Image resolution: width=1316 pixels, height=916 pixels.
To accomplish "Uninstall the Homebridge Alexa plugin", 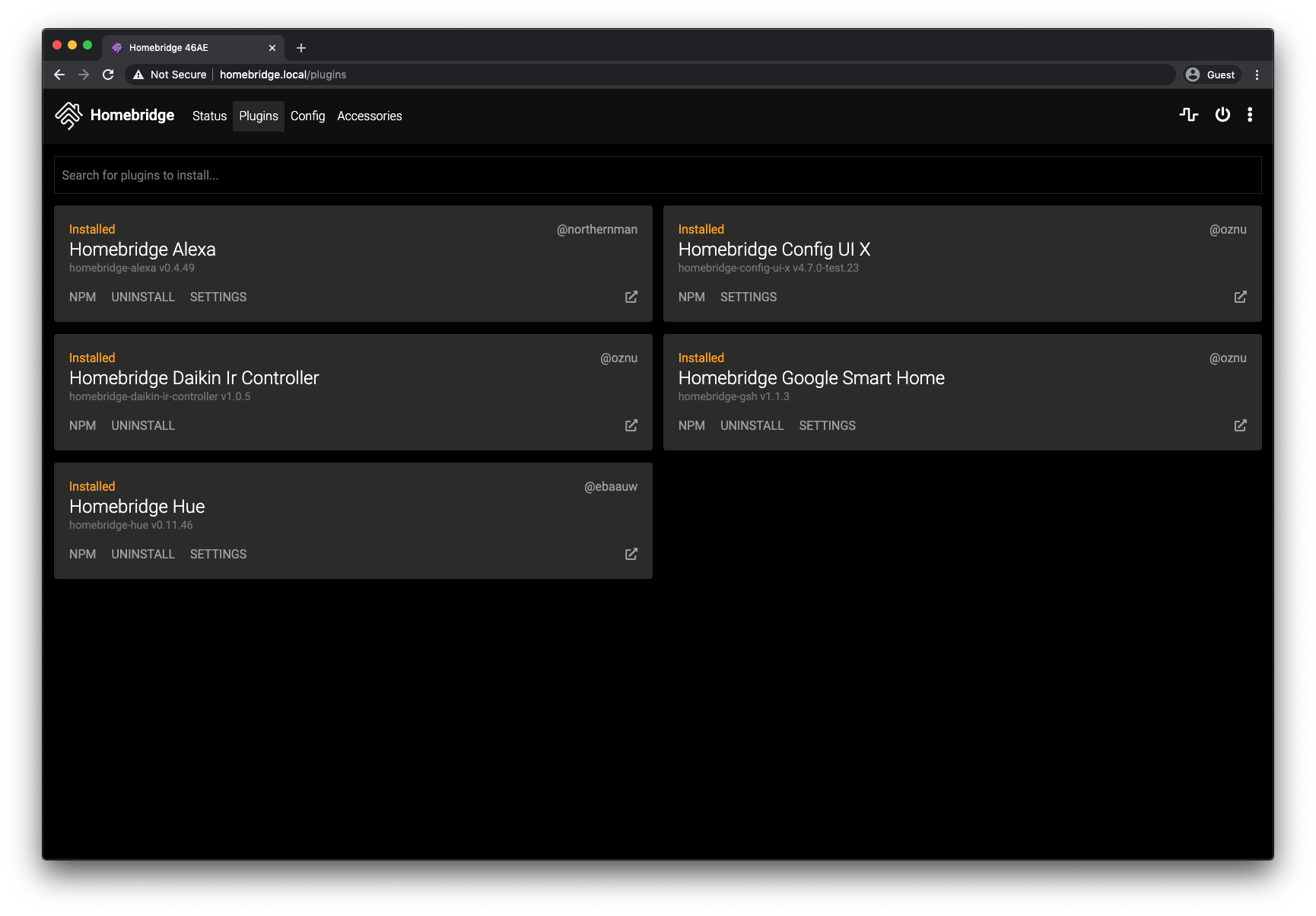I will 143,297.
